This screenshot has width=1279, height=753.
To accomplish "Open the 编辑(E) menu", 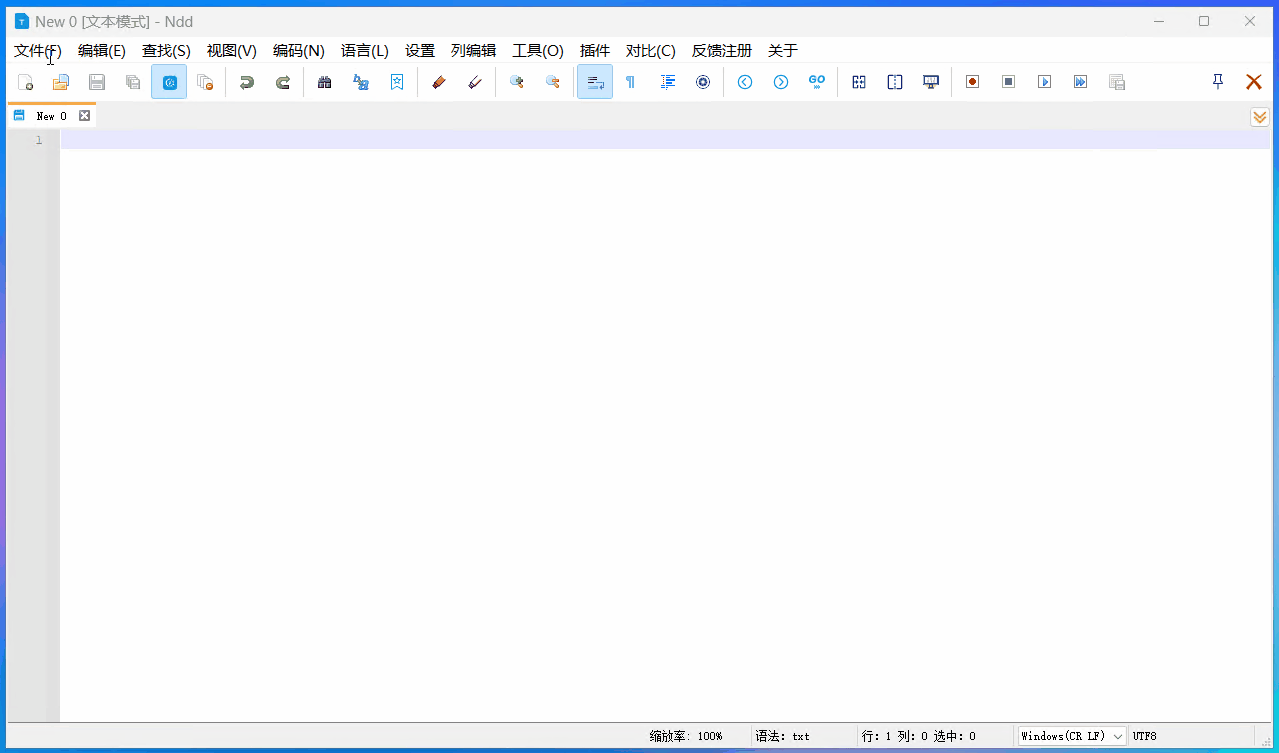I will 102,51.
